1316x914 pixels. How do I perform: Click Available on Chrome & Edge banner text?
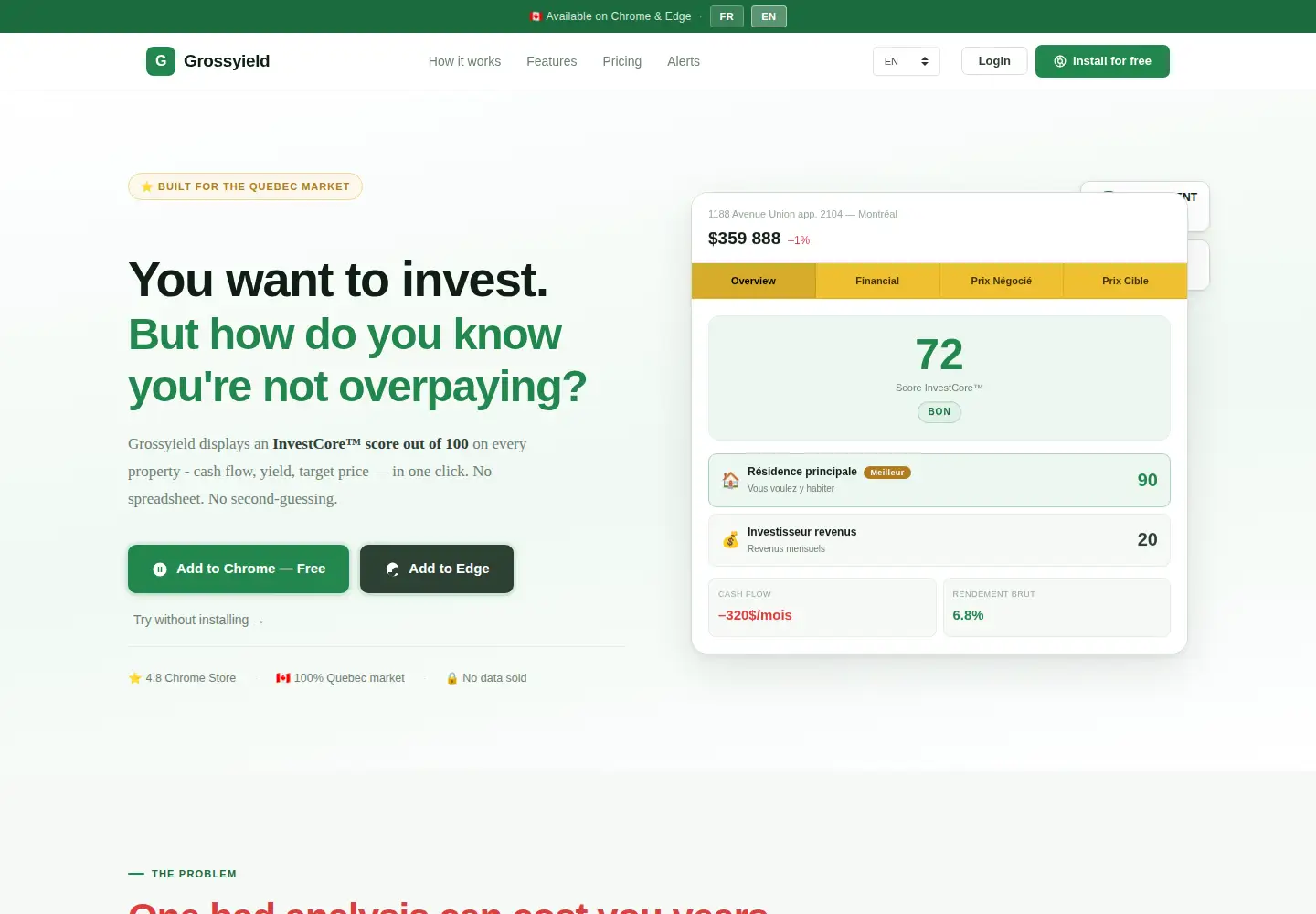(x=619, y=16)
